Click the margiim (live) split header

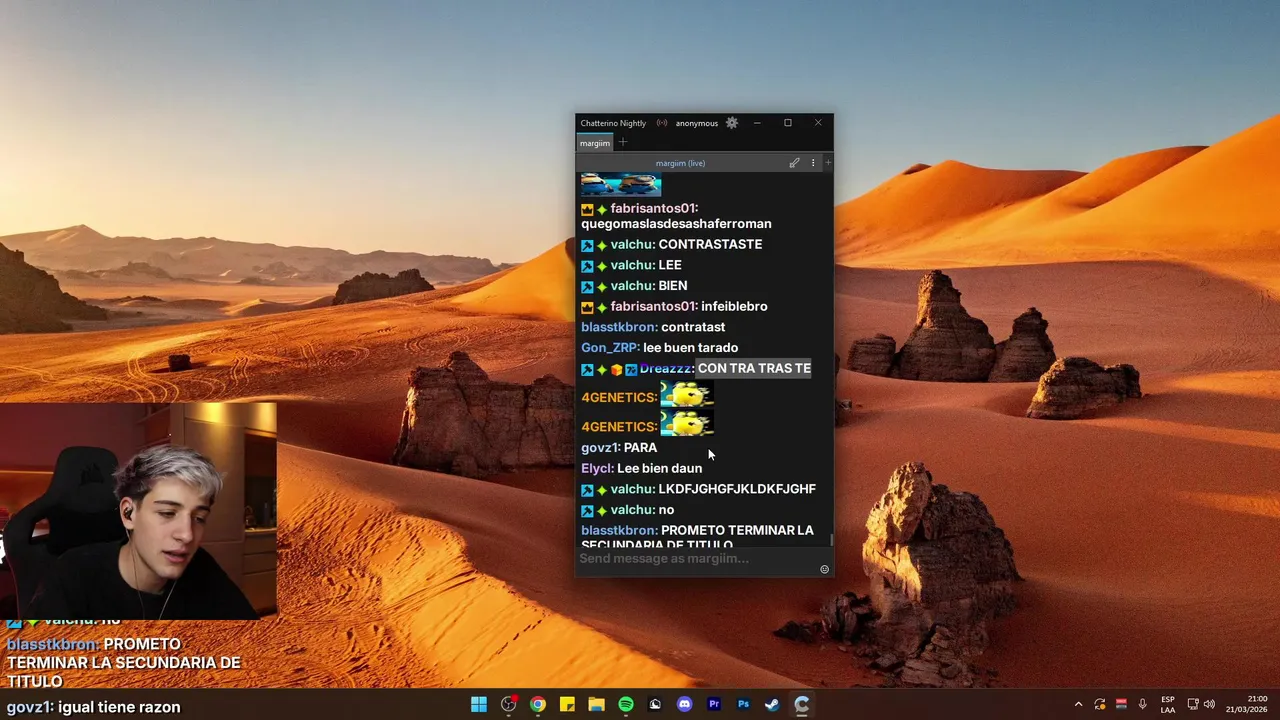pyautogui.click(x=680, y=163)
